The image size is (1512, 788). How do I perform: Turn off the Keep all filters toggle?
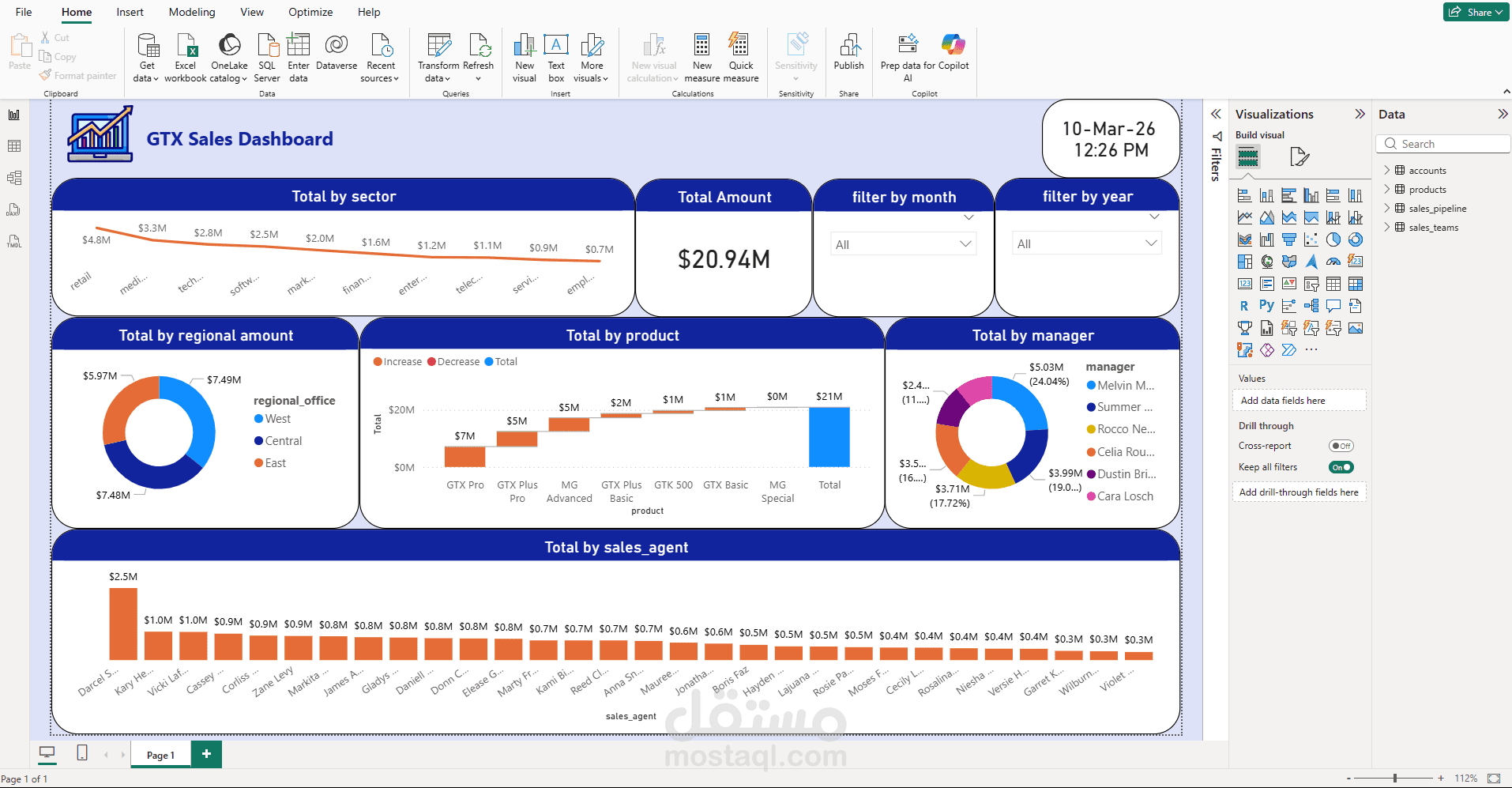[x=1340, y=467]
